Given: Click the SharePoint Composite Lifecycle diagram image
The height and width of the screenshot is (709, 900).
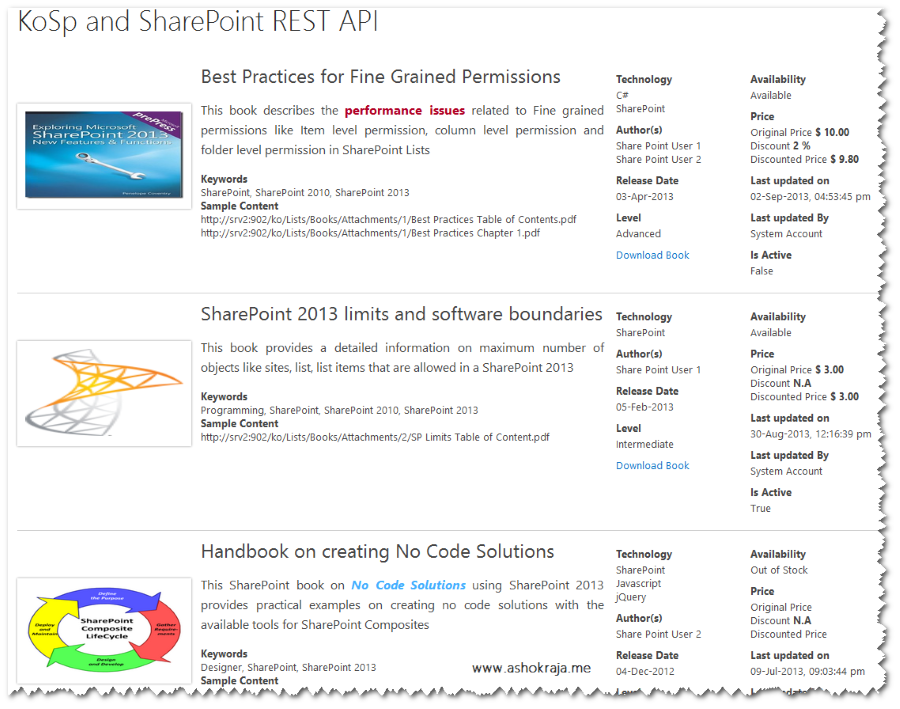Looking at the screenshot, I should click(103, 627).
